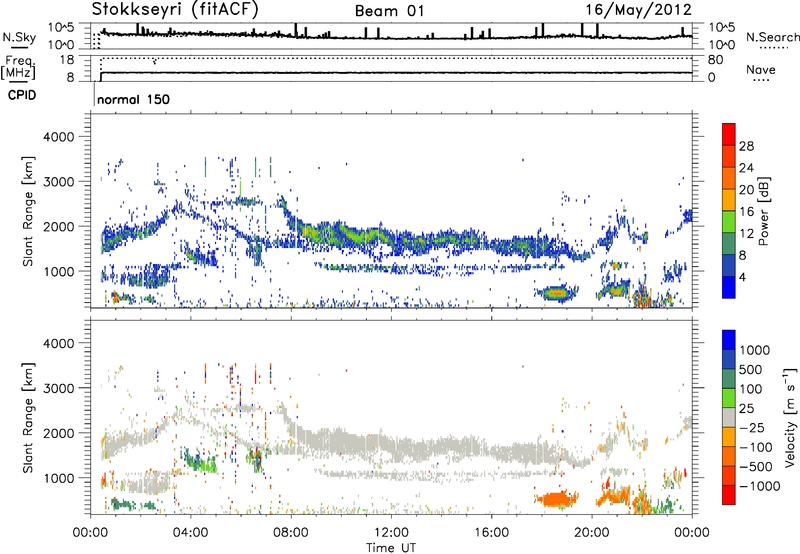This screenshot has height=554, width=800.
Task: Click the 'Beam 01' label
Action: click(x=389, y=11)
